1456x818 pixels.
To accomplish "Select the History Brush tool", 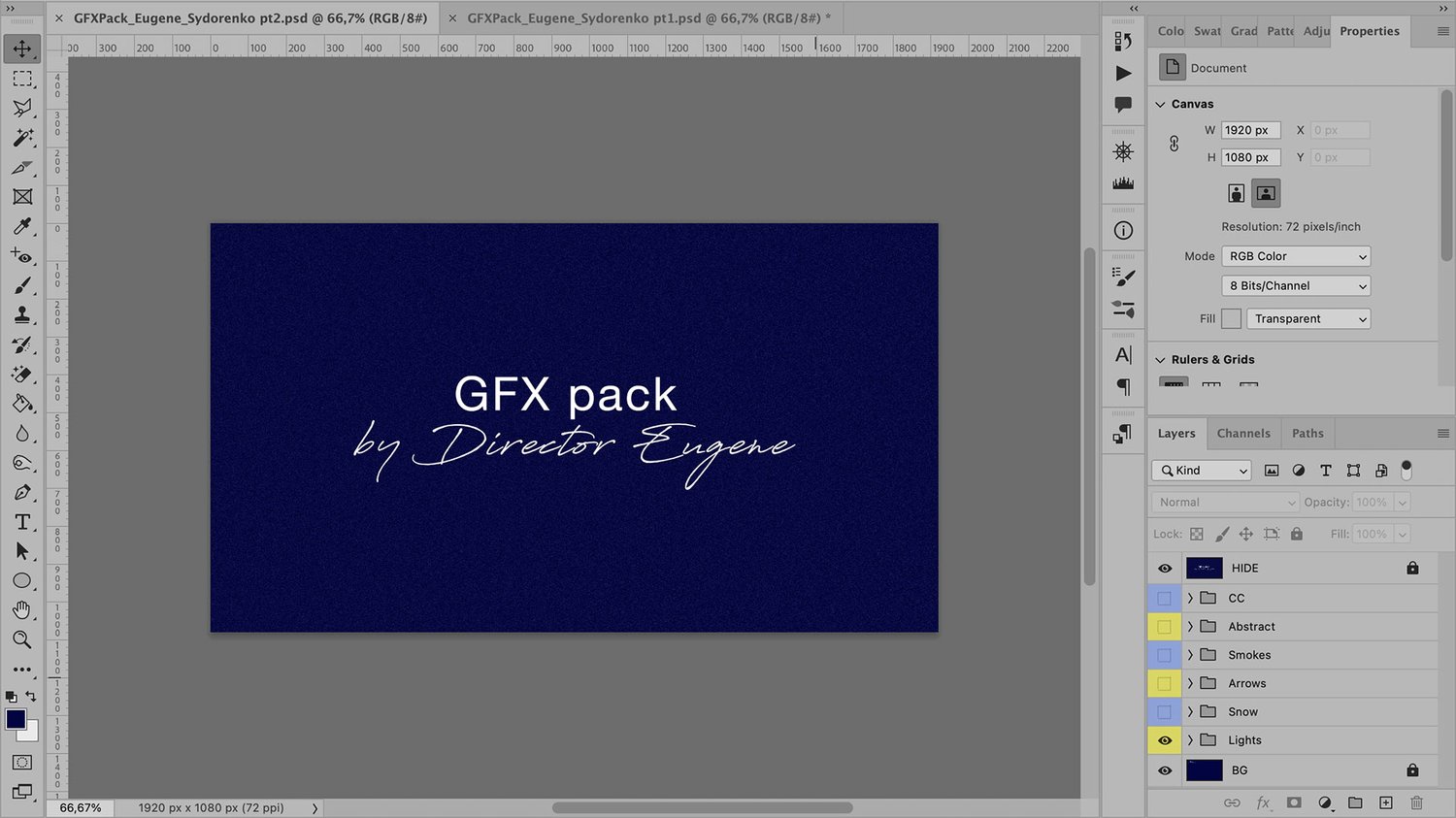I will click(22, 344).
